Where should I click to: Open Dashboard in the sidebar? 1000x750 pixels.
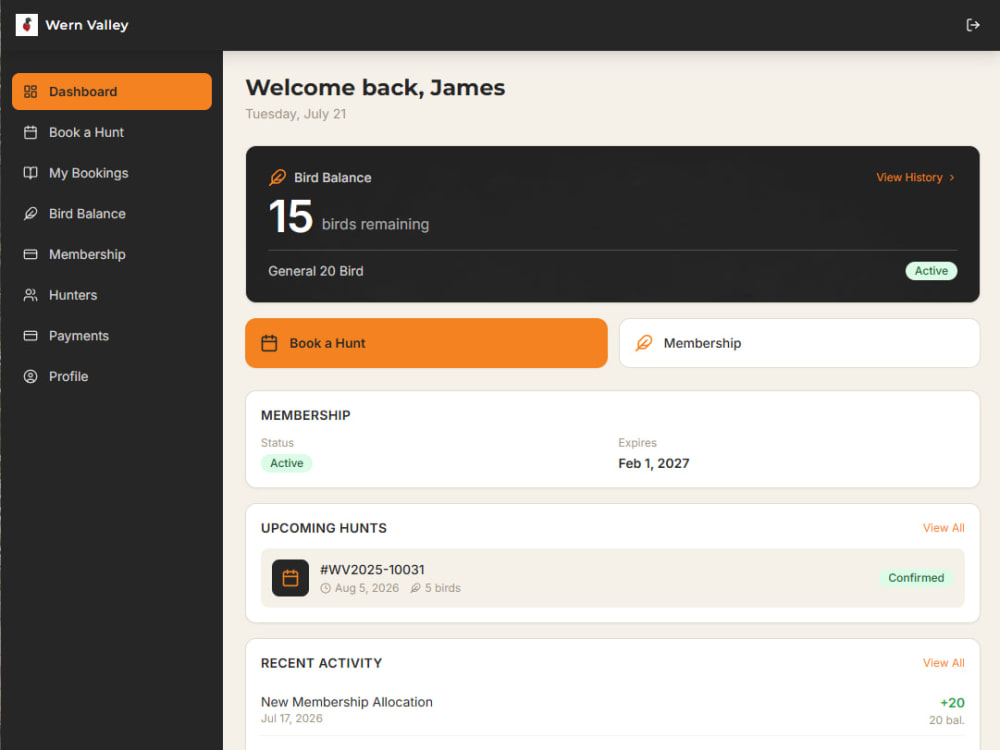[x=112, y=91]
